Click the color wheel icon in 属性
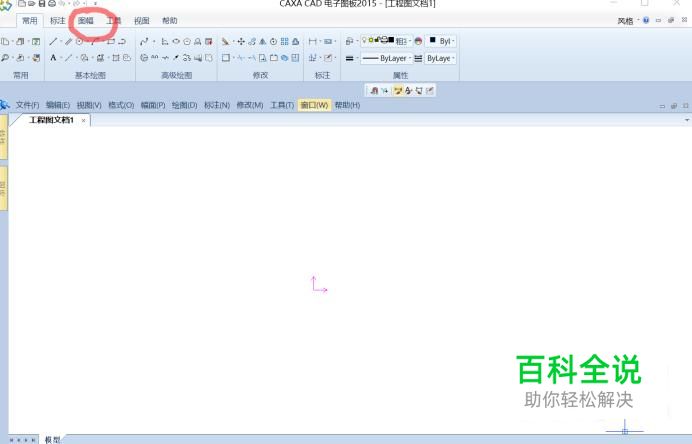Viewport: 692px width, 444px height. (x=418, y=41)
